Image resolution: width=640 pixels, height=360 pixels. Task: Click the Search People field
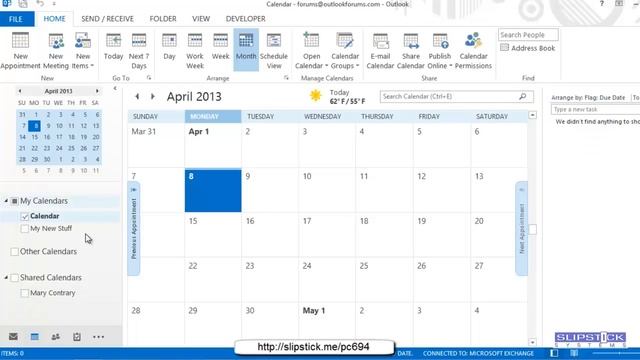coord(528,35)
